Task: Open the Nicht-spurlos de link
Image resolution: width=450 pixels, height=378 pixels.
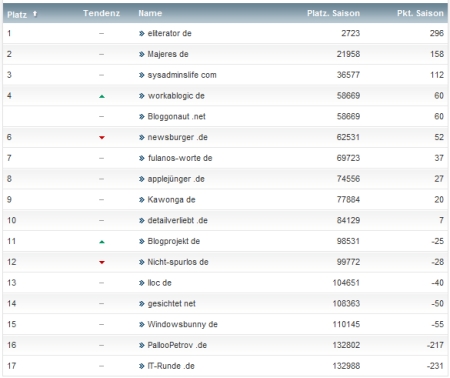Action: click(178, 262)
